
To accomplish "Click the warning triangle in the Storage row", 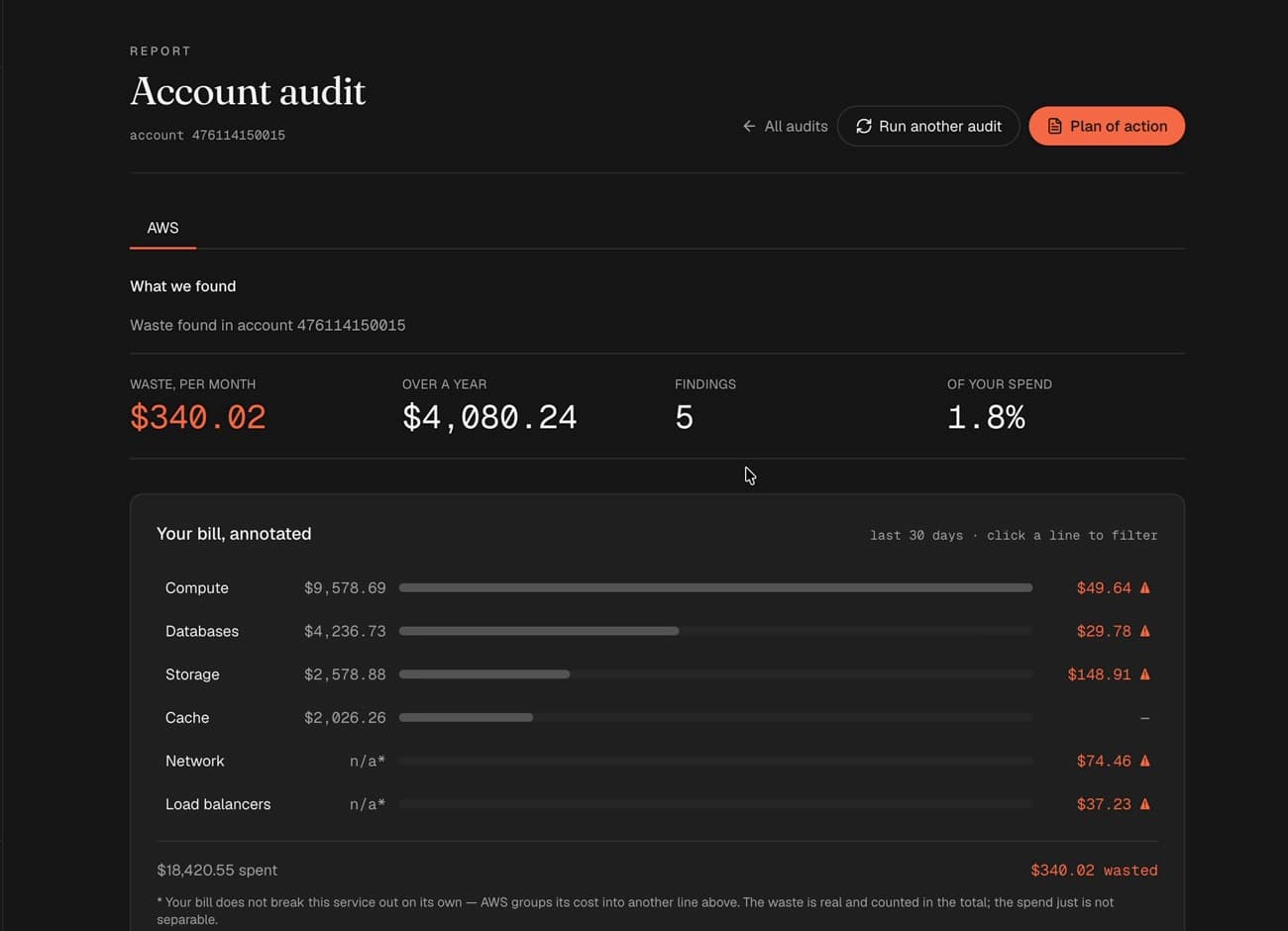I will [1144, 674].
